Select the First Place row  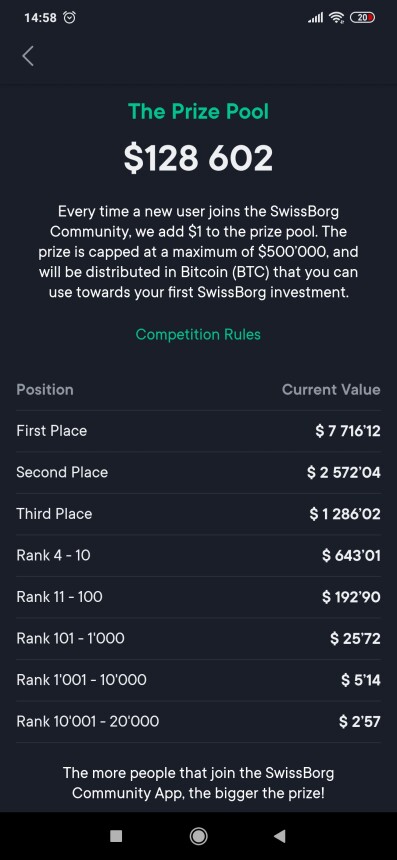click(x=198, y=431)
